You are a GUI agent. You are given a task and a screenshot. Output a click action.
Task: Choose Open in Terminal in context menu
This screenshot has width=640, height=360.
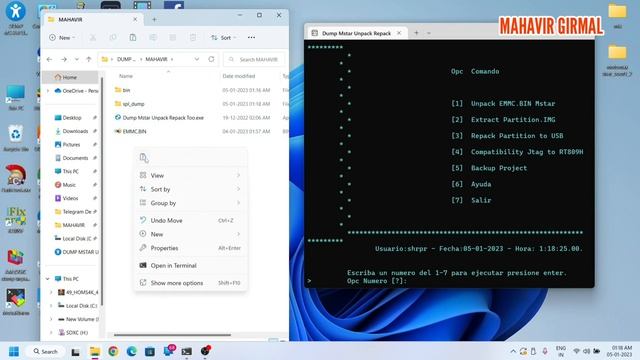tap(190, 266)
